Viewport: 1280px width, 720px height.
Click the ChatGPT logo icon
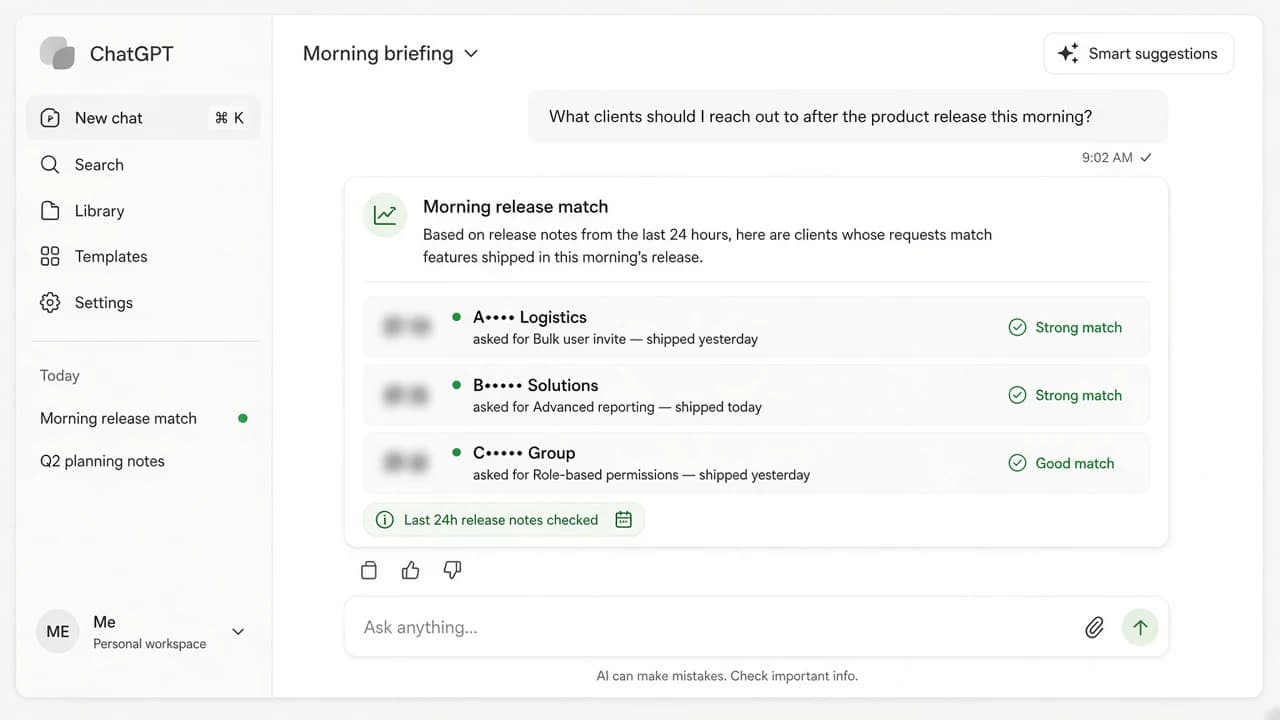pyautogui.click(x=57, y=53)
